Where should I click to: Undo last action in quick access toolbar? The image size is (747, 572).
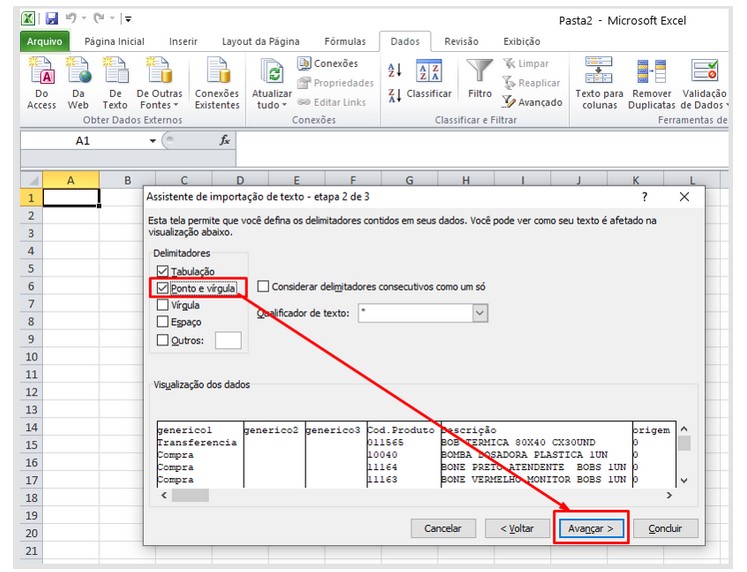[x=71, y=18]
